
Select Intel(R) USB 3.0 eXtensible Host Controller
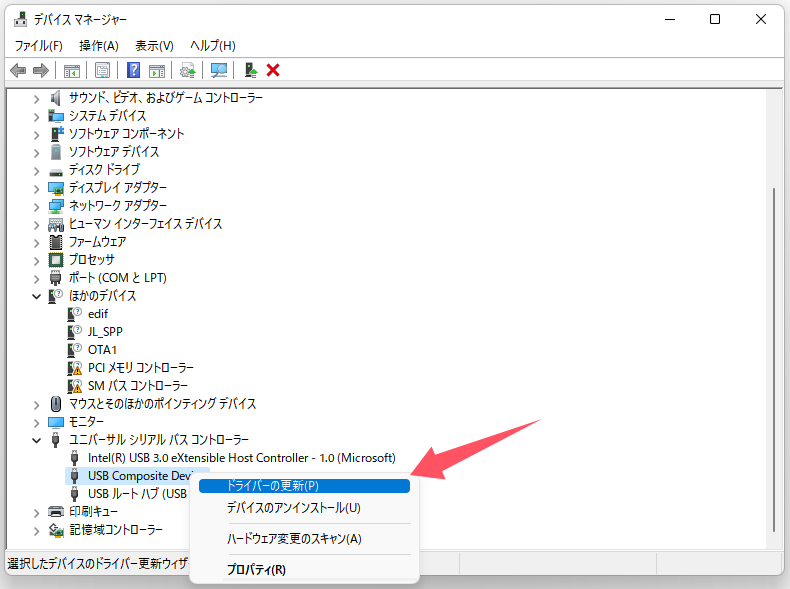point(242,458)
